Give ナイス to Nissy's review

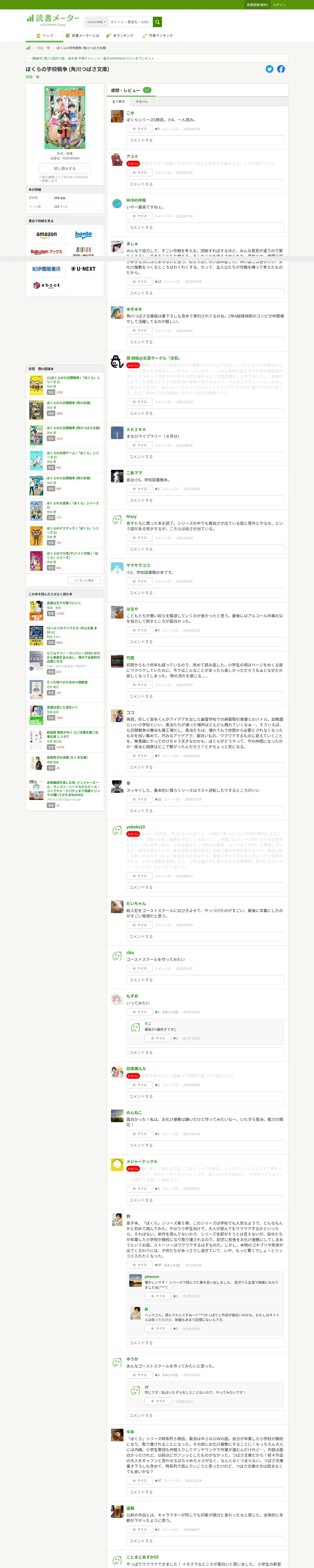click(140, 538)
